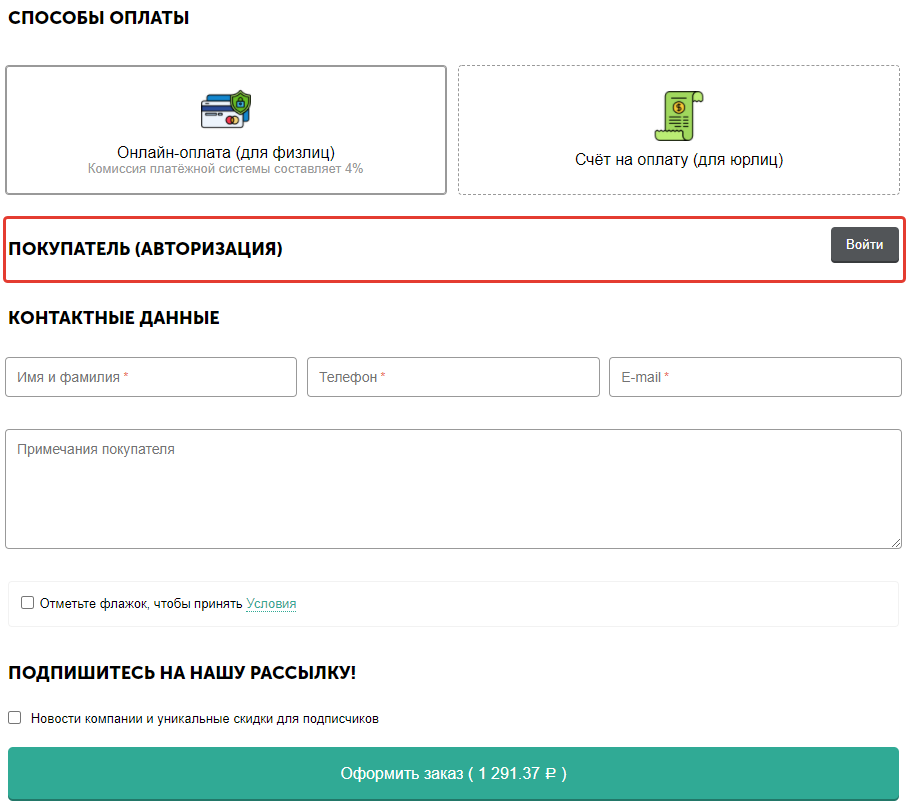914x801 pixels.
Task: Click Новости компании и уникальные скидки label
Action: pos(205,719)
